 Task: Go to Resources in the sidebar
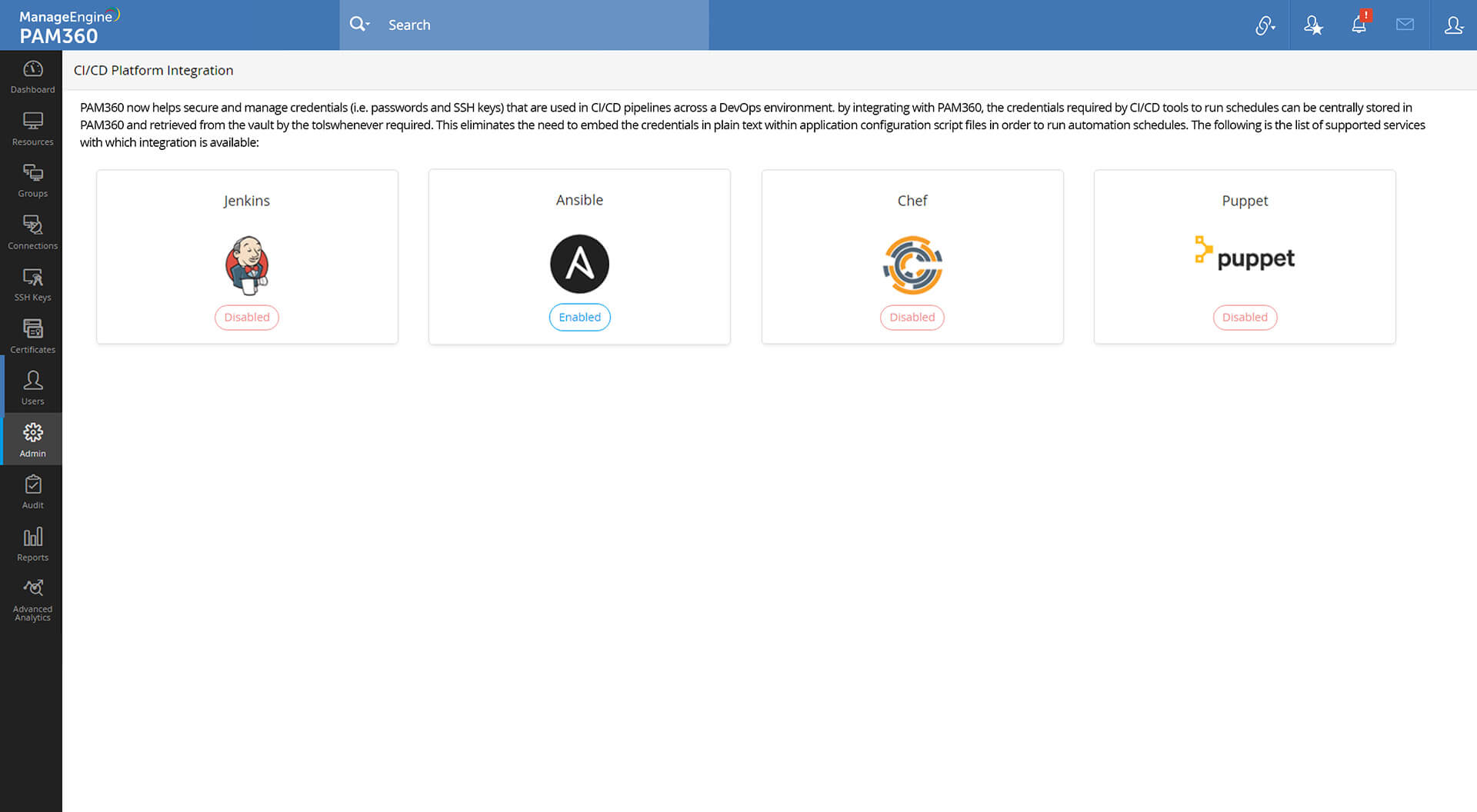click(32, 128)
